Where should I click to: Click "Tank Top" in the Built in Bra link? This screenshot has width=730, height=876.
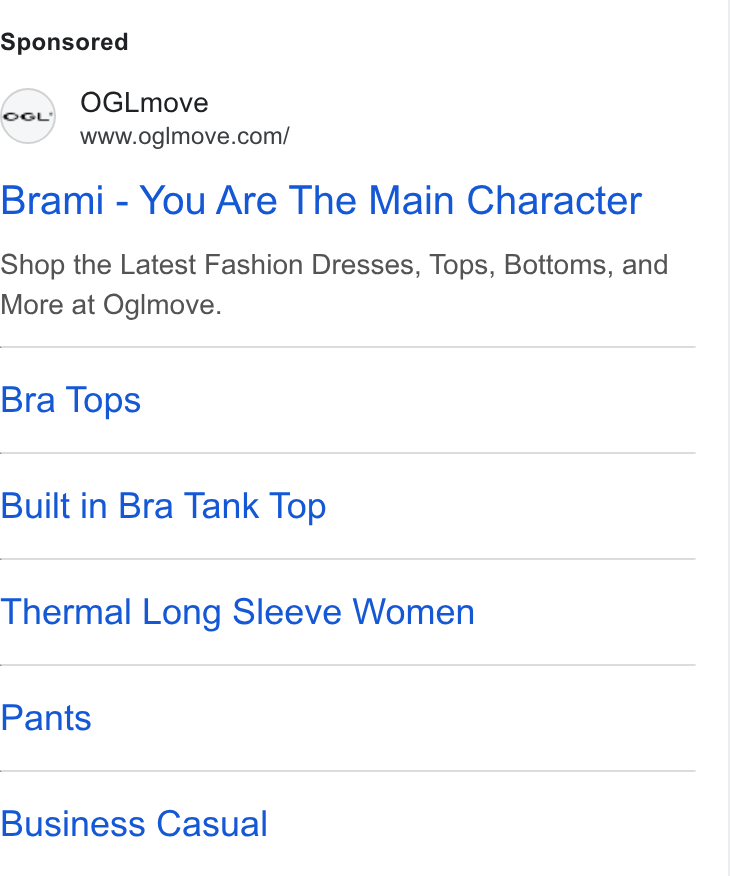coord(255,507)
